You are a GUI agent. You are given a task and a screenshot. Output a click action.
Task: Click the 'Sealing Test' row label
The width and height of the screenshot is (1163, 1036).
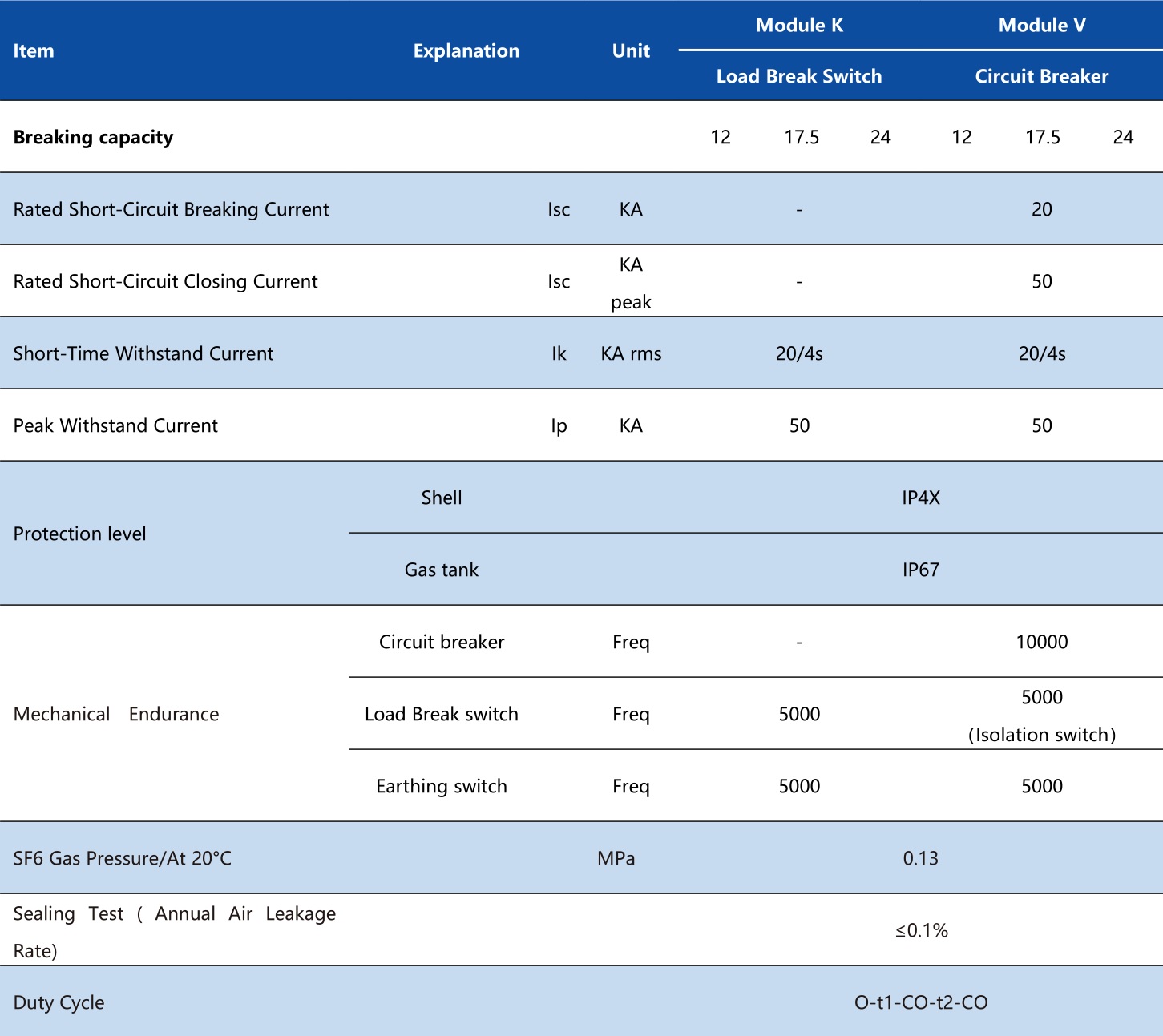[x=175, y=932]
